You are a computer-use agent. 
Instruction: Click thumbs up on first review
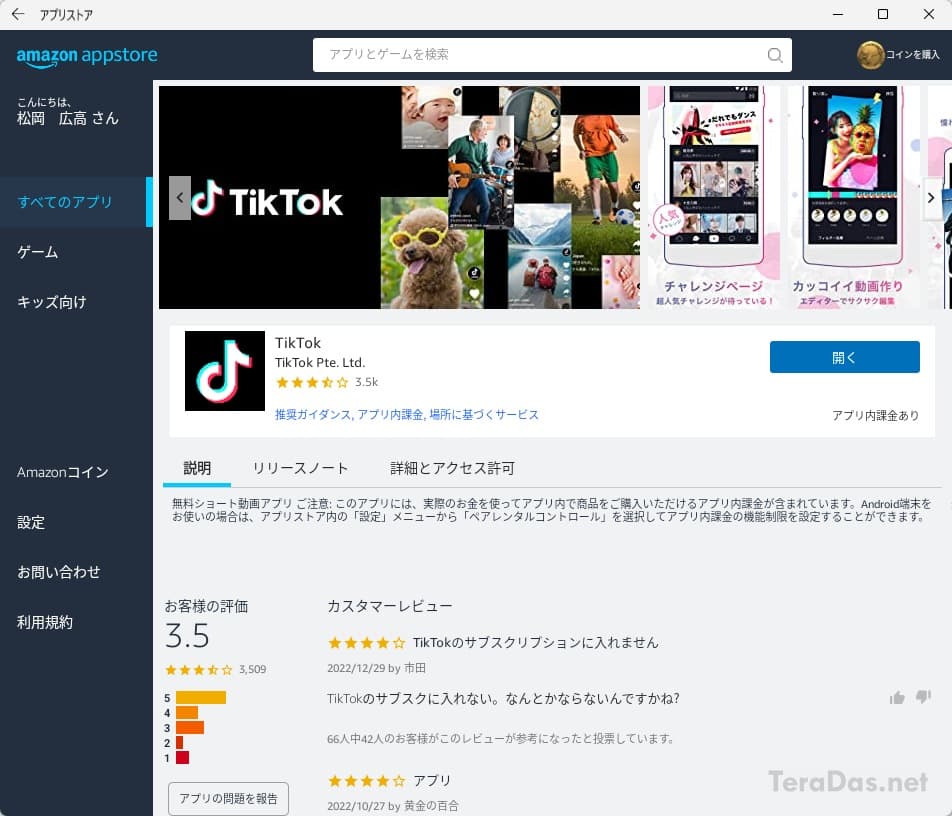pyautogui.click(x=897, y=698)
